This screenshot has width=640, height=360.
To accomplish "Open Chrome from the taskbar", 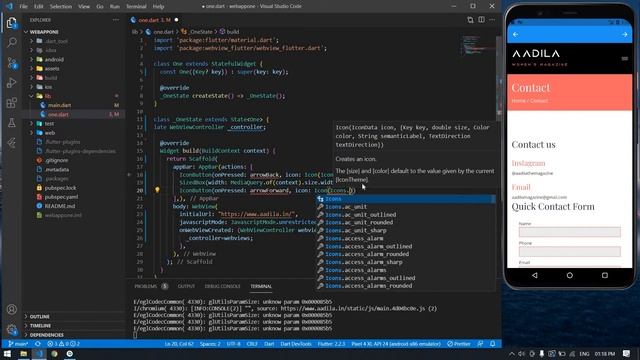I will (x=54, y=353).
